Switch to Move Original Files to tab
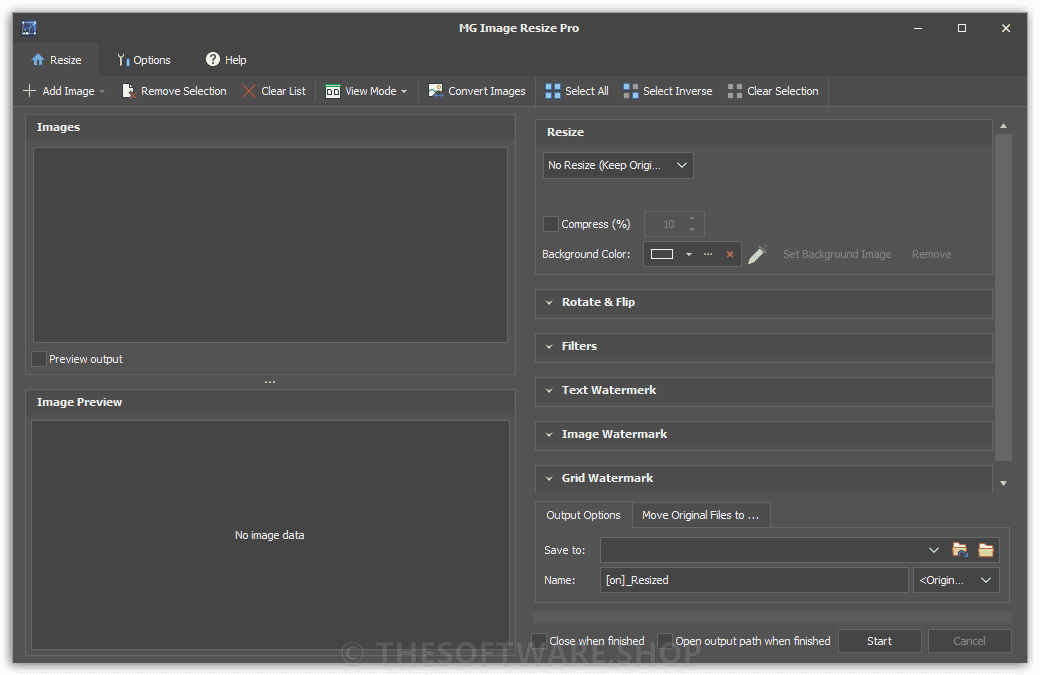Screen dimensions: 1040x675 click(701, 515)
